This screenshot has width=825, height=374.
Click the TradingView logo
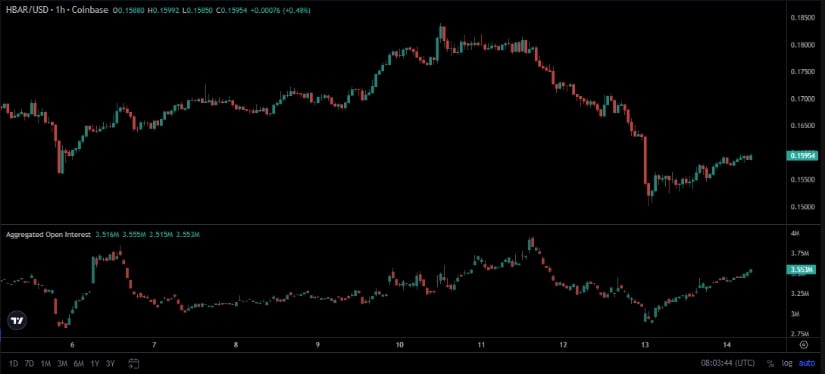[17, 320]
